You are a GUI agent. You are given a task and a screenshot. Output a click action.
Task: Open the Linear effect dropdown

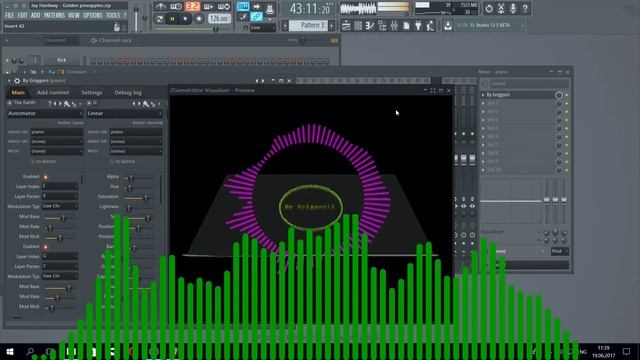(124, 113)
